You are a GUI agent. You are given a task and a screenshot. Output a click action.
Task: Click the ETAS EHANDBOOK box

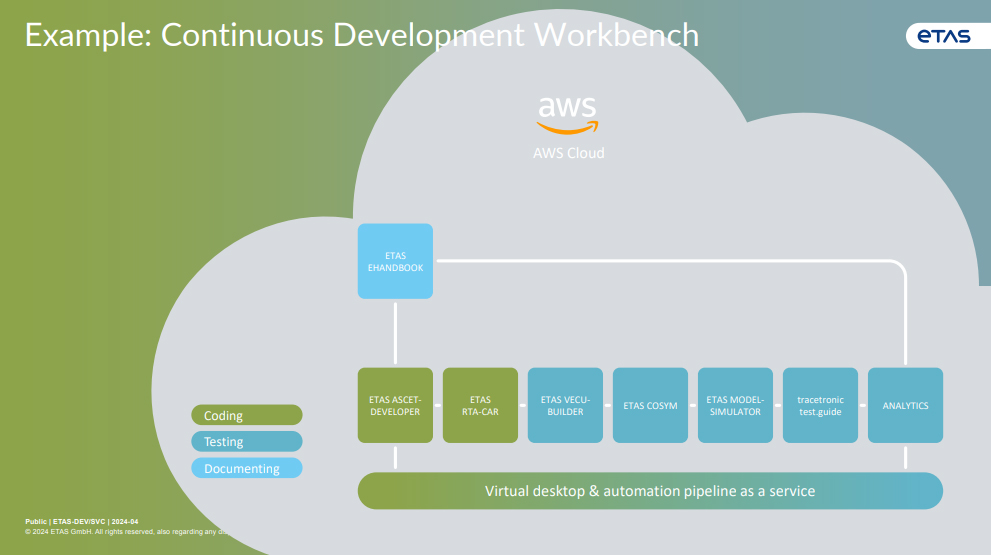click(x=395, y=261)
